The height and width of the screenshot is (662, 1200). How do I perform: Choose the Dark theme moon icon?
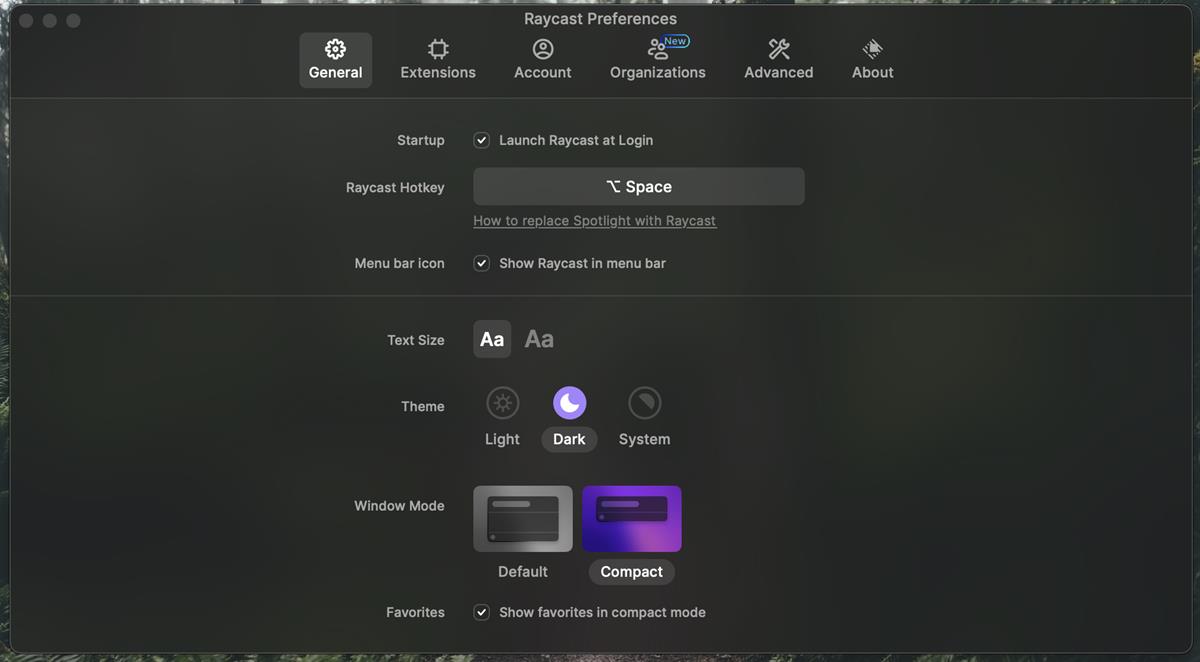pos(569,403)
